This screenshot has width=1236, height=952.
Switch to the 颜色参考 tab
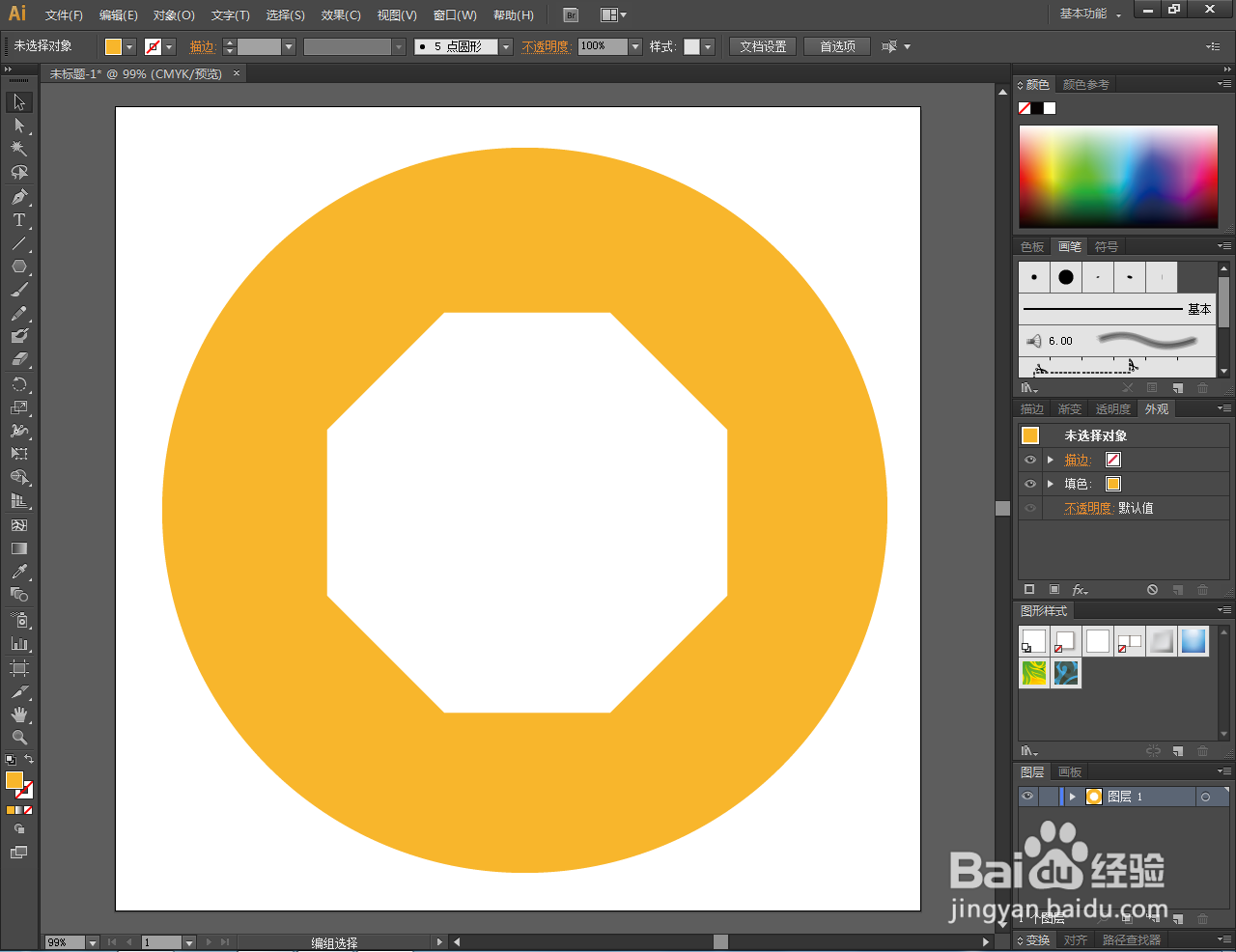click(1085, 85)
